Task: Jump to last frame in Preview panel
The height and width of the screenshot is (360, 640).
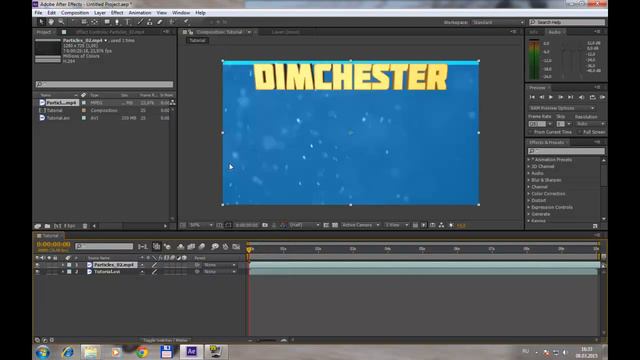Action: click(x=571, y=97)
